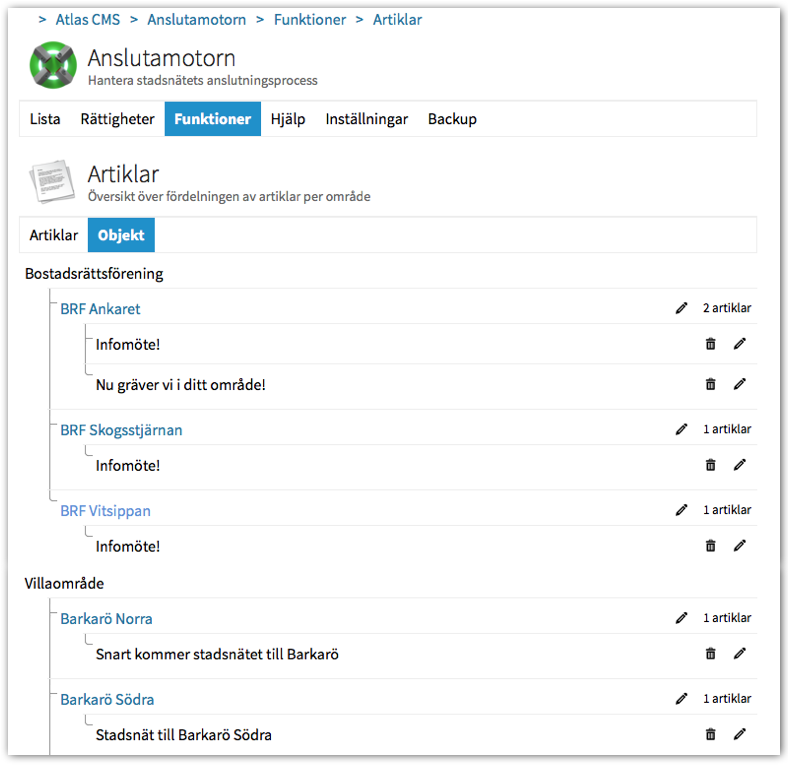Click pencil icon next to BRF Skogsstjärnan

click(x=682, y=429)
